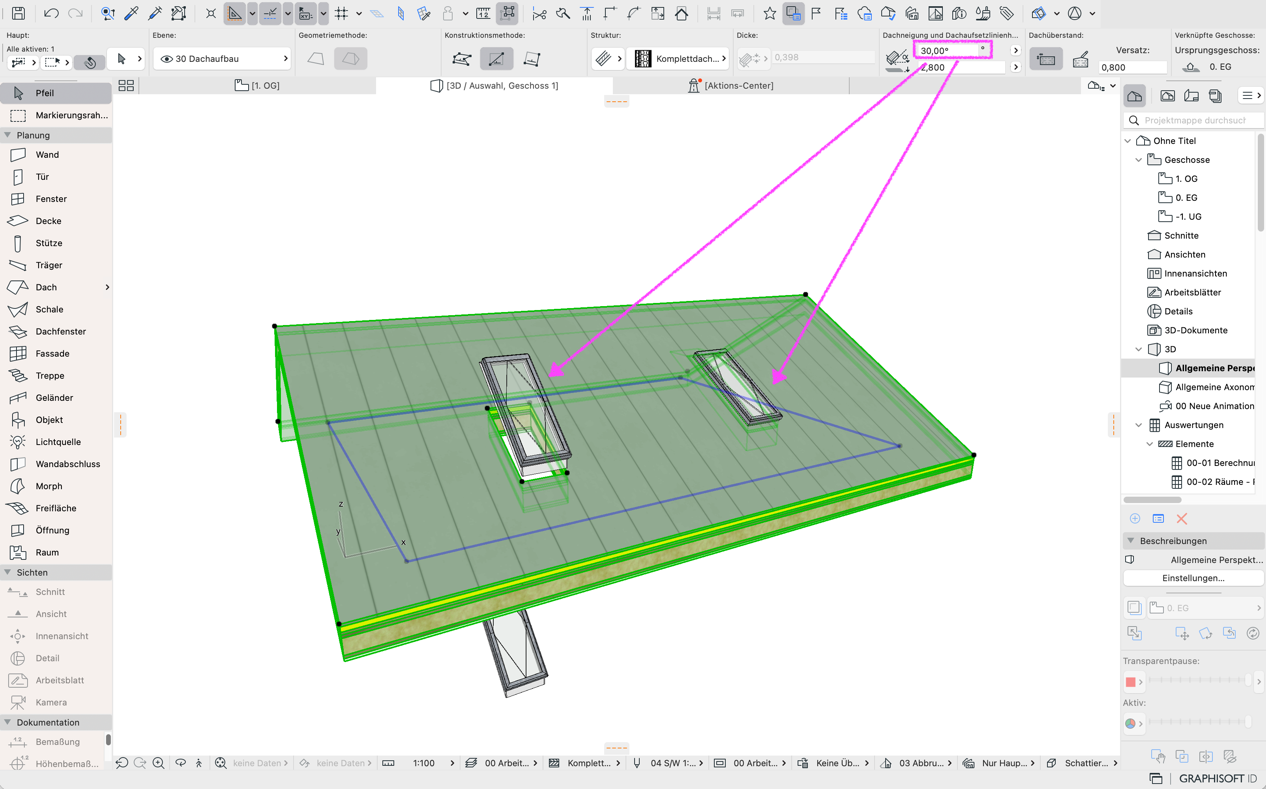This screenshot has width=1266, height=789.
Task: Choose the first construction method polygon icon
Action: (x=462, y=59)
